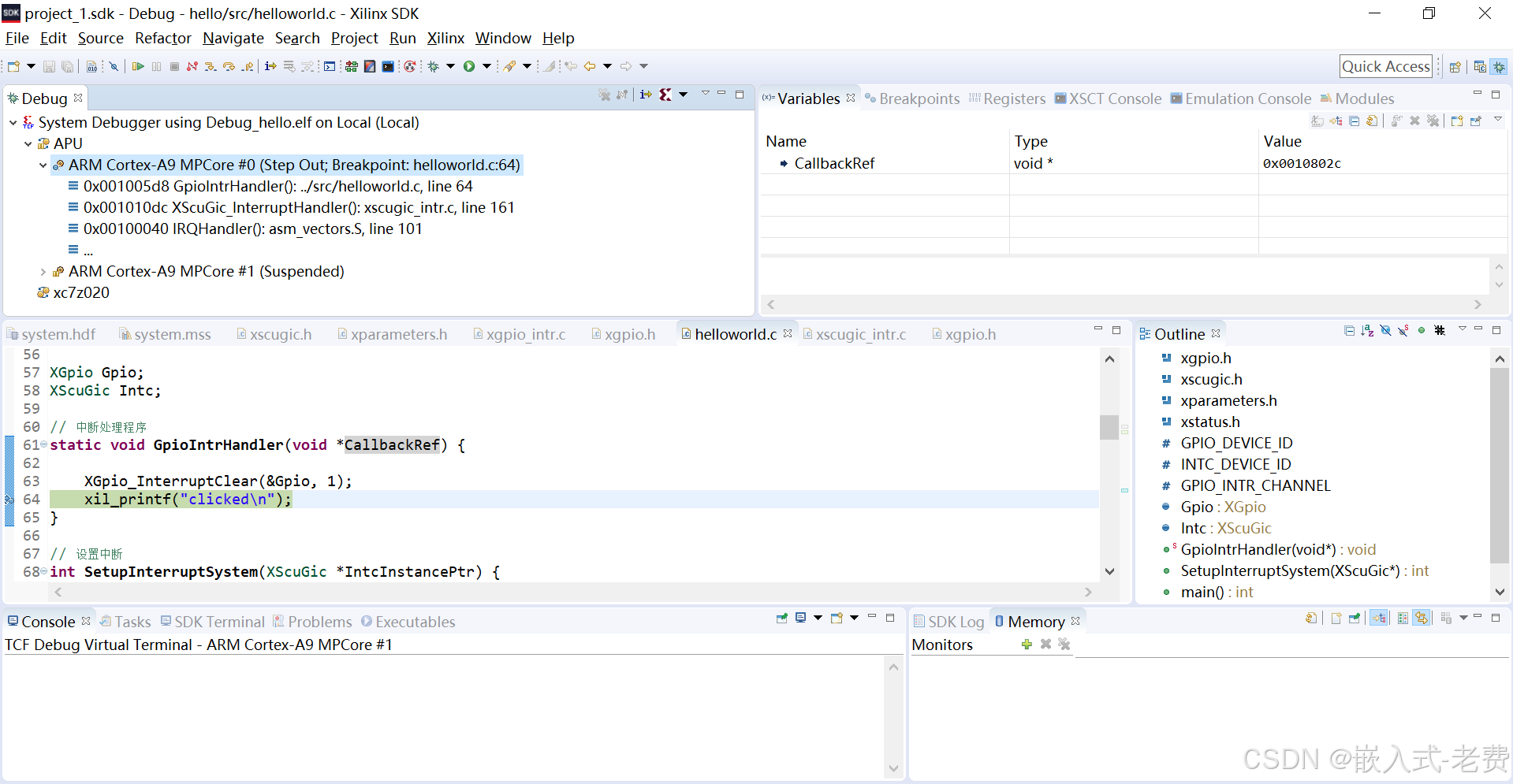
Task: Click the Disconnect icon in toolbar
Action: 192,66
